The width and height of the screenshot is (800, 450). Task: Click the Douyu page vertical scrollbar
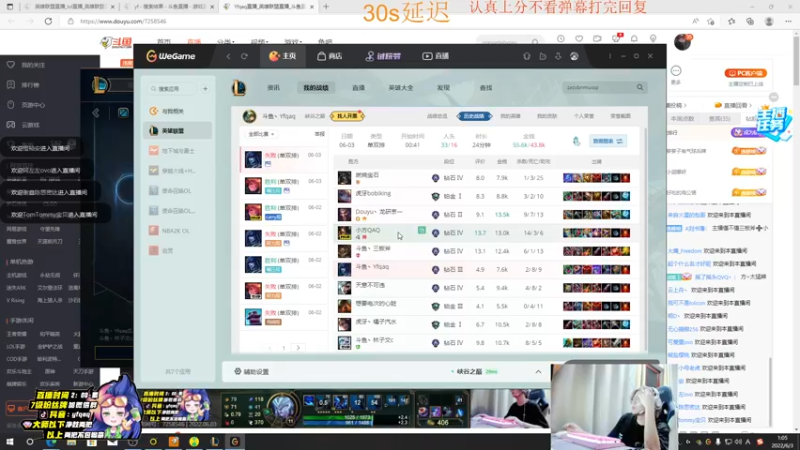coord(796,59)
